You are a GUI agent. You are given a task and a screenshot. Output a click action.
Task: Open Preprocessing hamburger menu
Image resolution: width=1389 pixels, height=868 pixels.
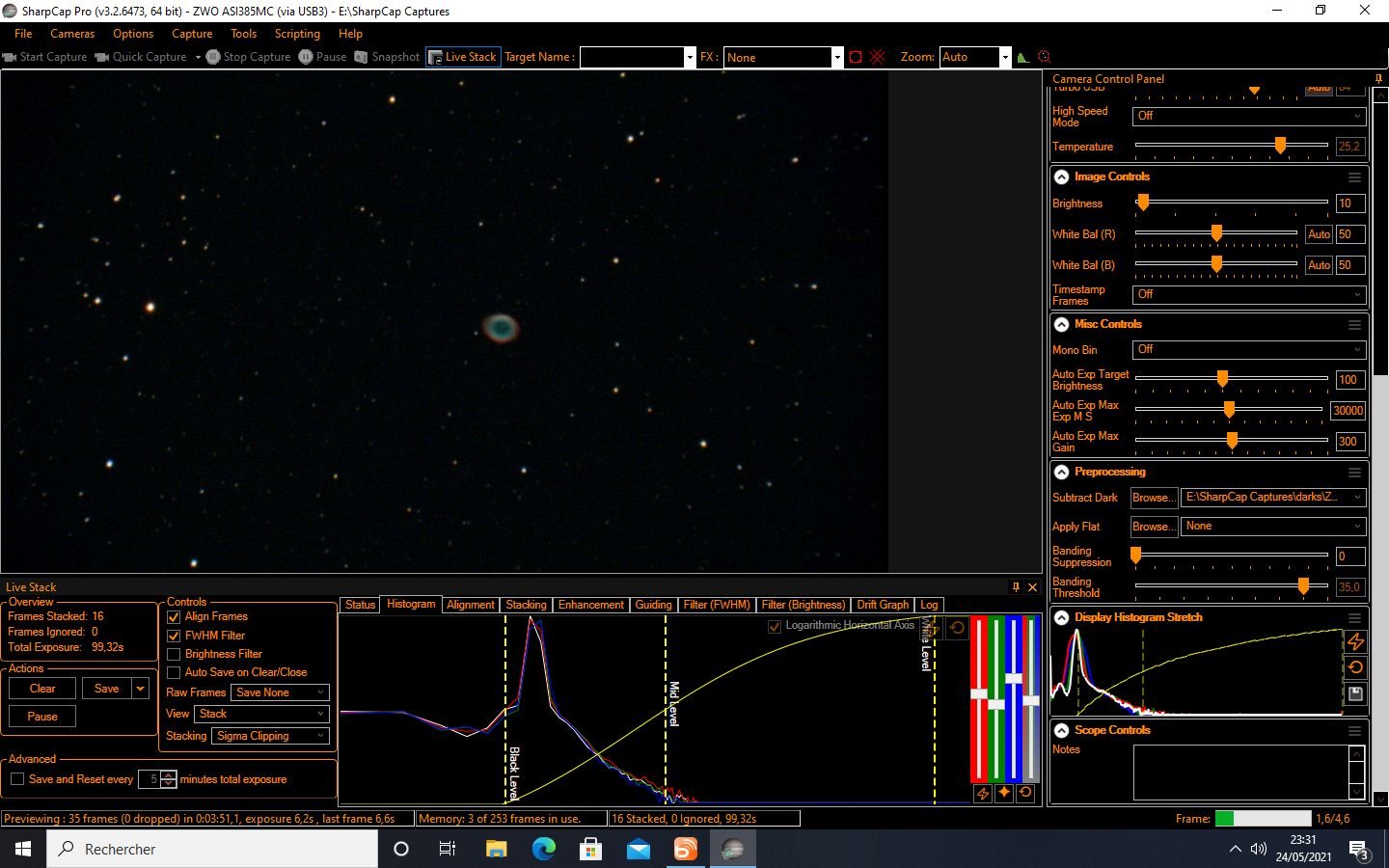pos(1354,473)
